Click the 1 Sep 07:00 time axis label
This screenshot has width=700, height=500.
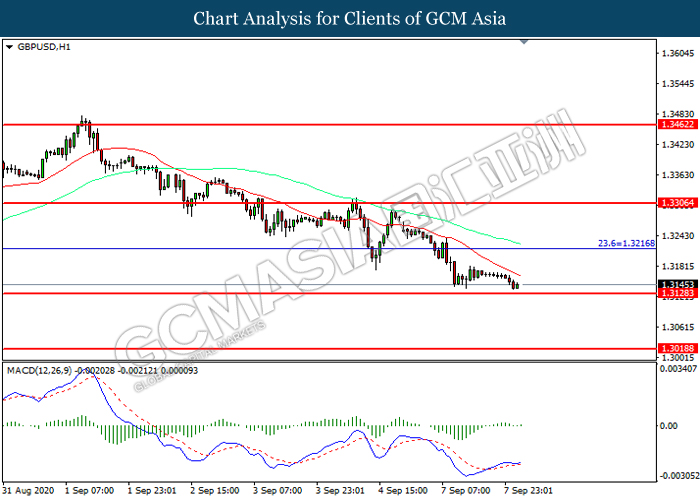tap(89, 491)
